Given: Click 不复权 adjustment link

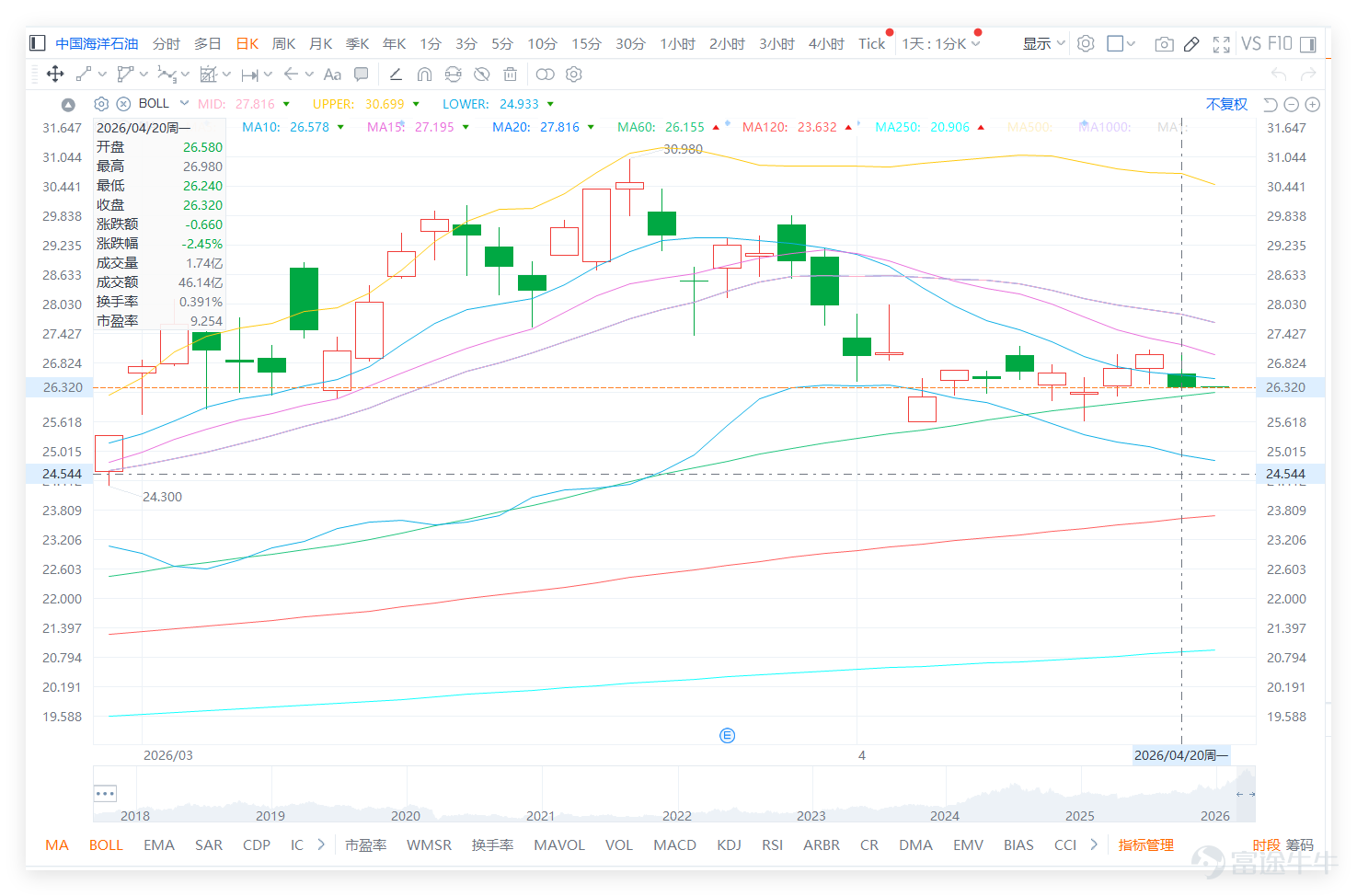Looking at the screenshot, I should tap(1226, 104).
